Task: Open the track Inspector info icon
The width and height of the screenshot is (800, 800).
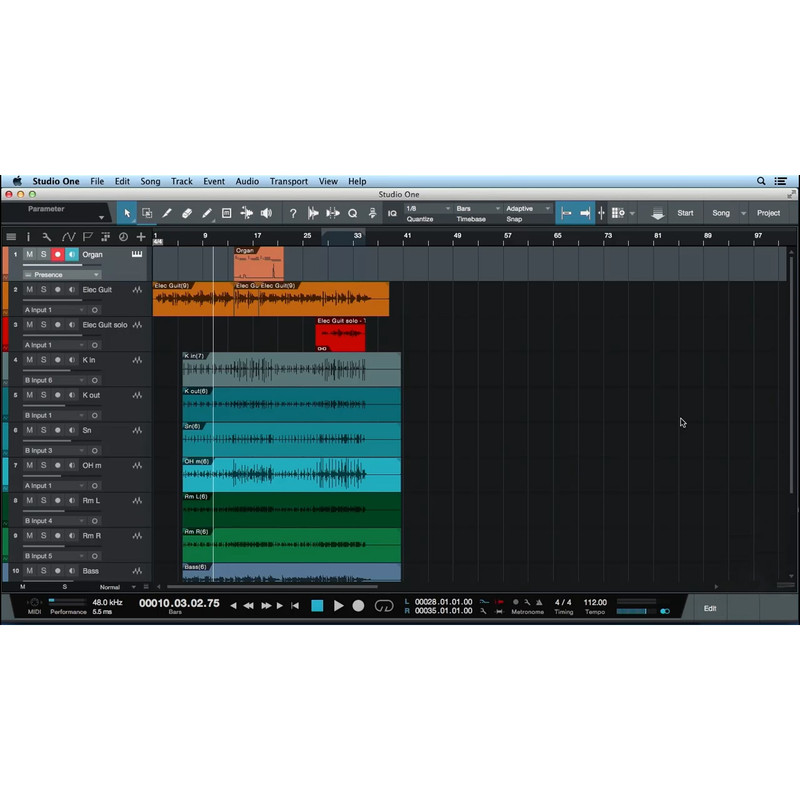Action: [28, 237]
